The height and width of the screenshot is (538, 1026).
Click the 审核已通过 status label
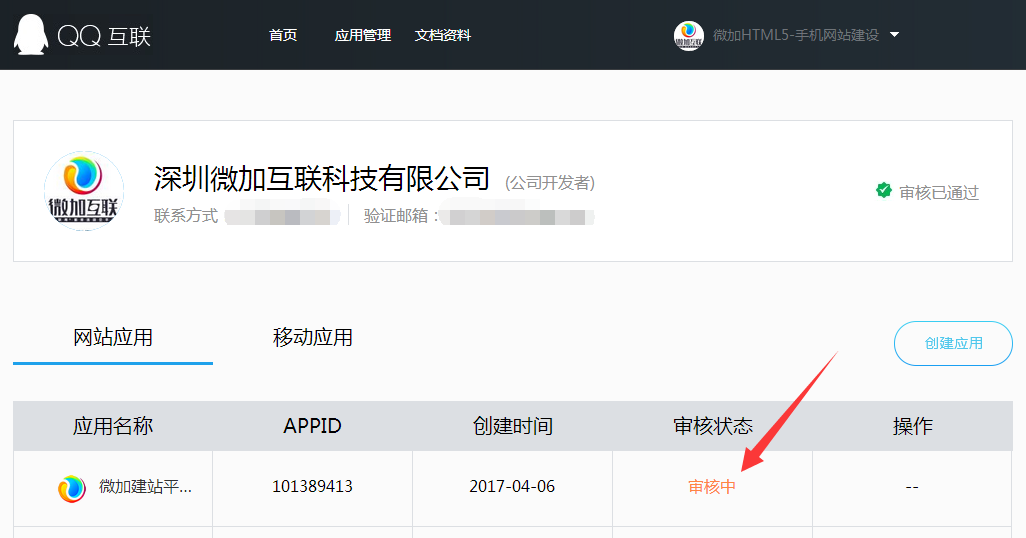pyautogui.click(x=938, y=192)
